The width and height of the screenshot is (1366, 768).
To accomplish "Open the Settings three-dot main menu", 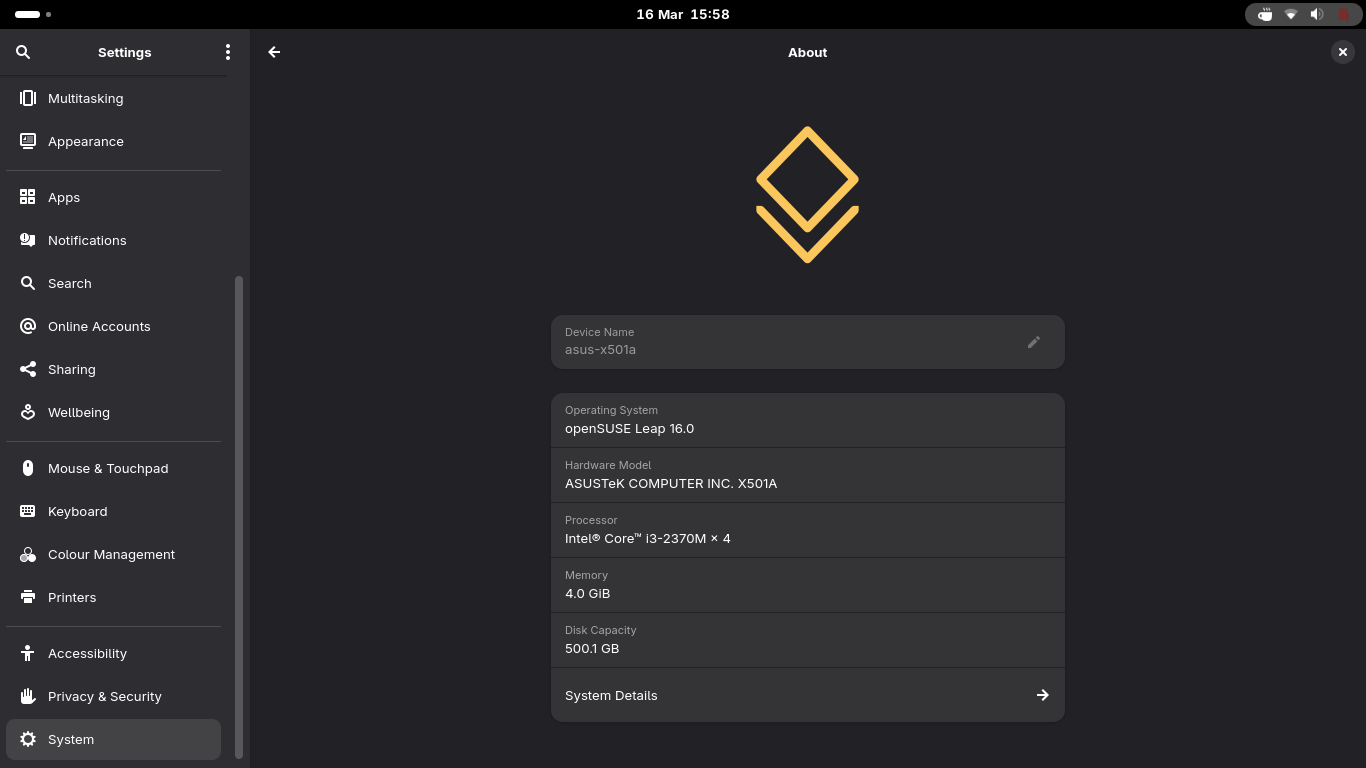I will tap(228, 52).
